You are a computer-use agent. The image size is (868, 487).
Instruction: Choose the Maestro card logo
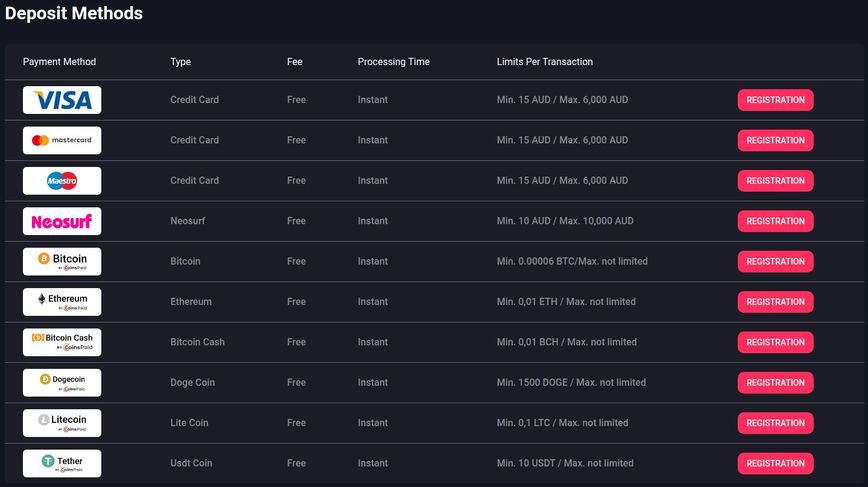pos(62,181)
